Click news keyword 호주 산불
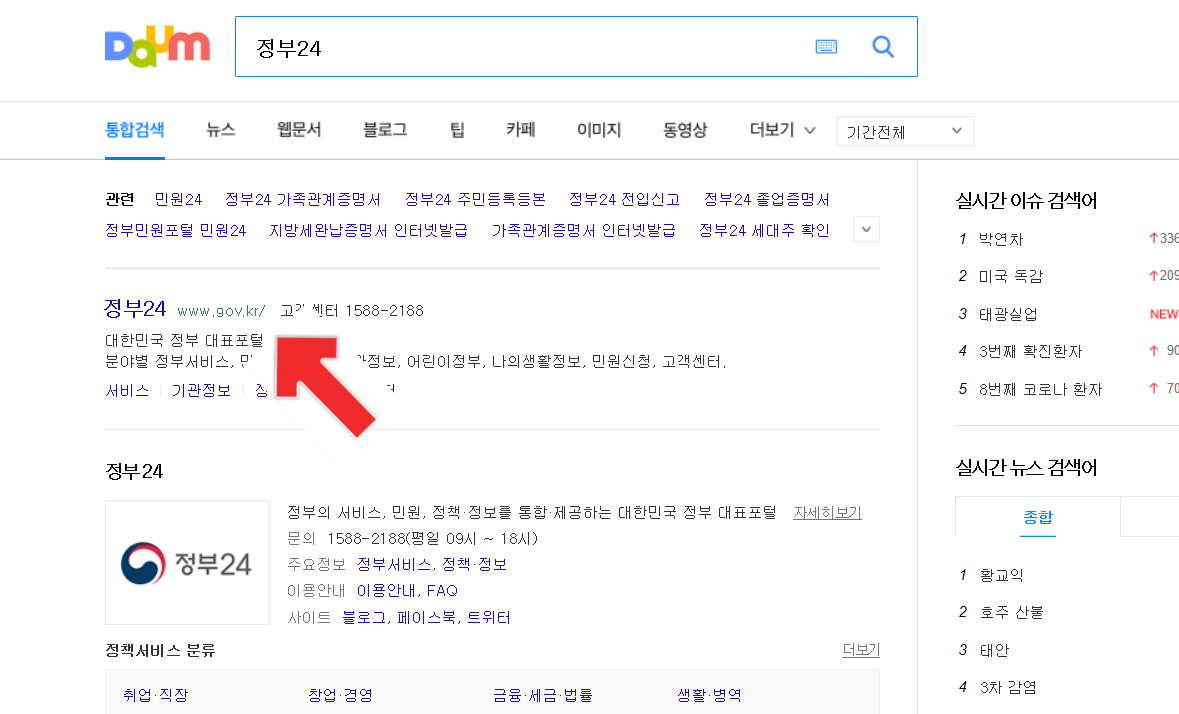Screen dimensions: 1179x714 click(1011, 613)
